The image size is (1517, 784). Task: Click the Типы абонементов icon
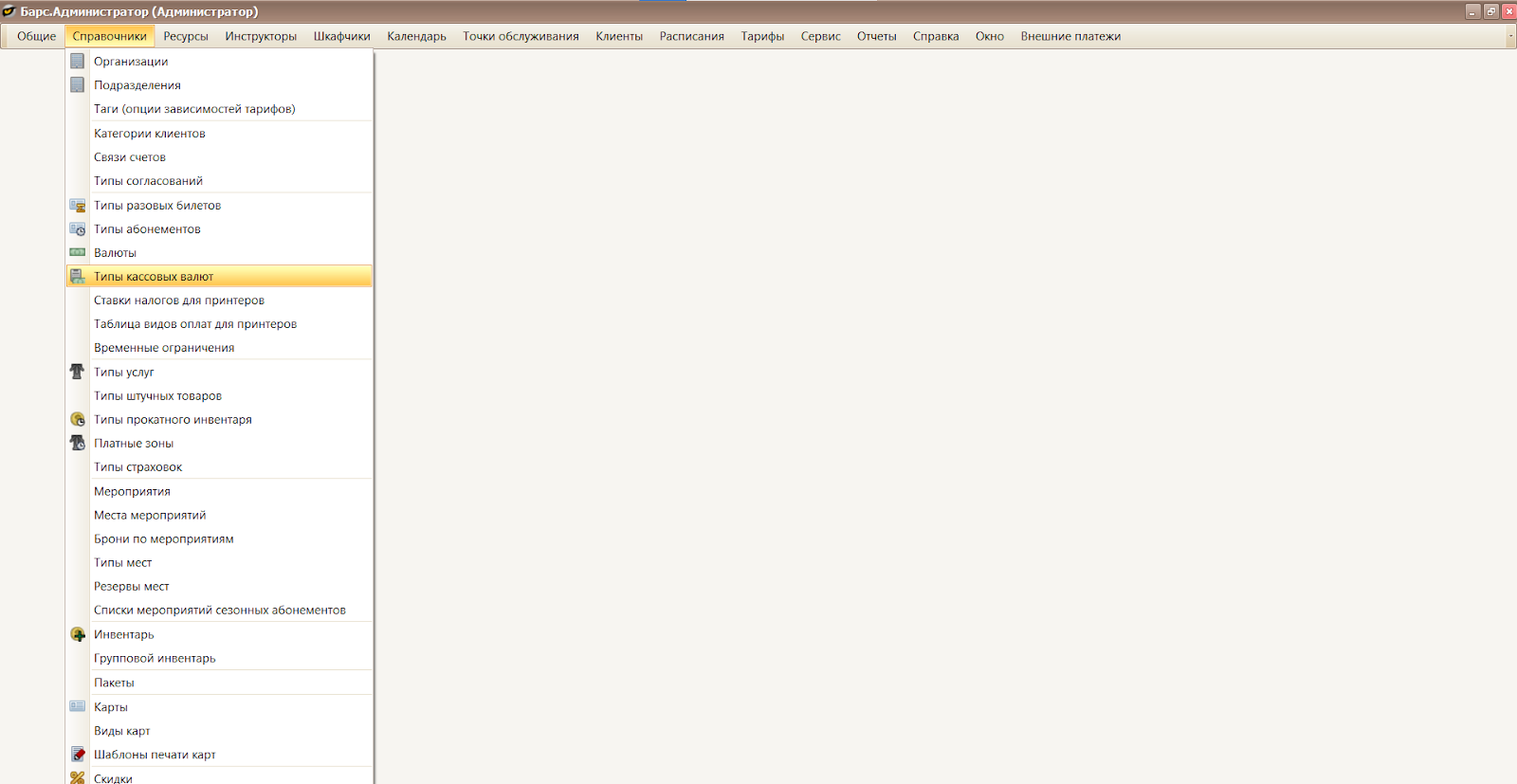[78, 229]
